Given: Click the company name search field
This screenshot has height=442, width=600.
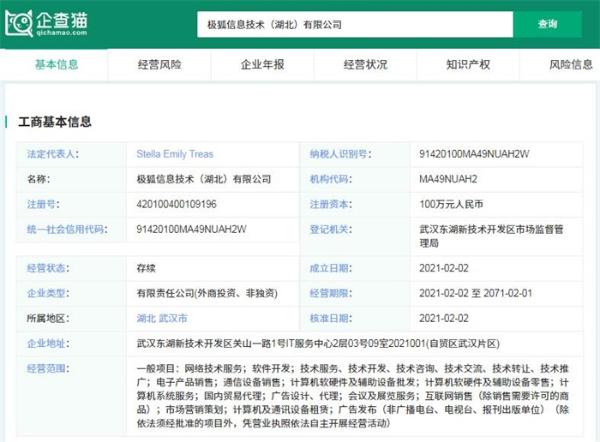Looking at the screenshot, I should point(355,24).
